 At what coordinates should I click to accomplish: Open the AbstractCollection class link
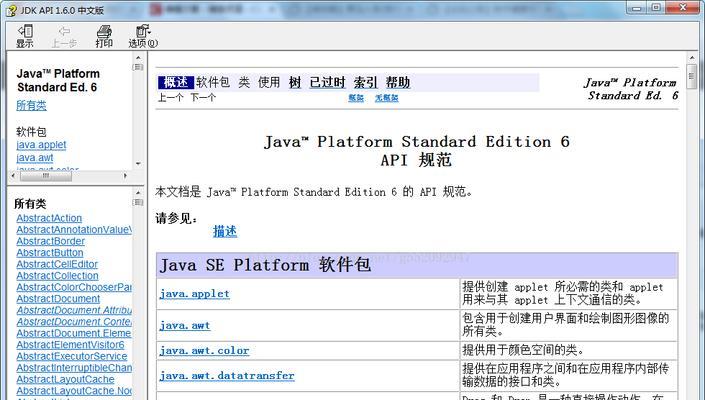point(57,276)
